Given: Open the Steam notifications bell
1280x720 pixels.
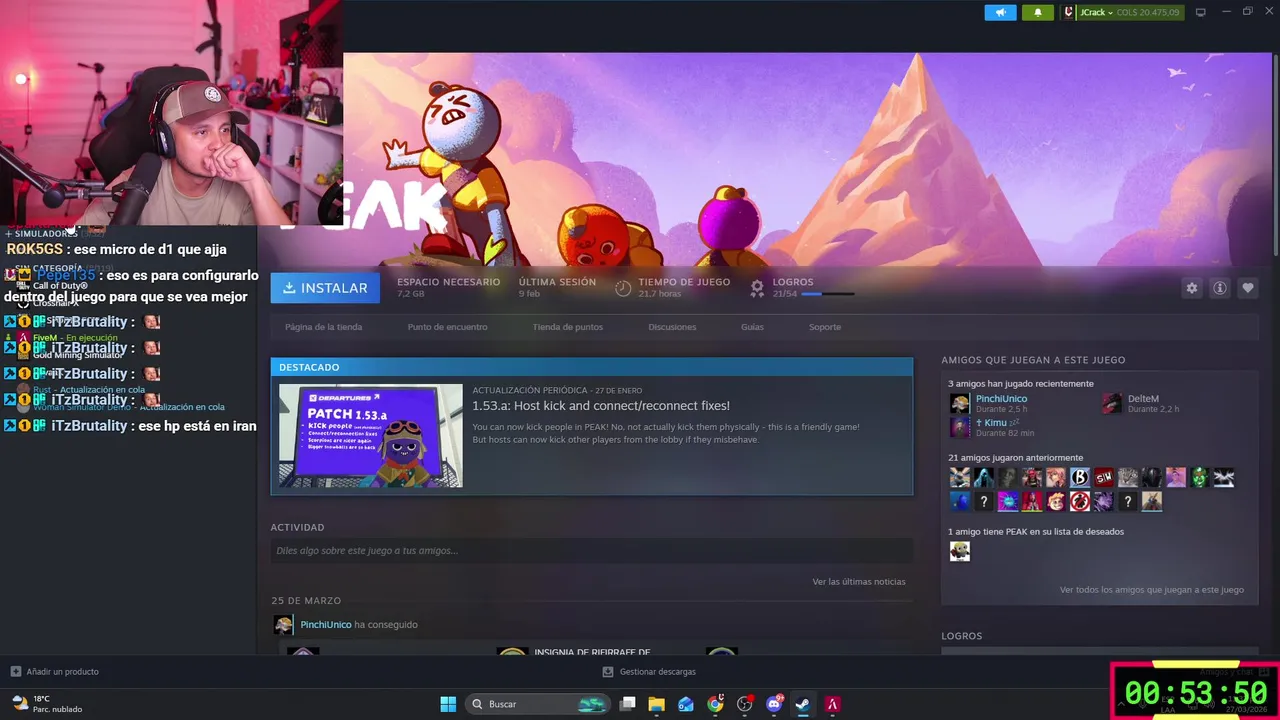Looking at the screenshot, I should click(x=1037, y=12).
